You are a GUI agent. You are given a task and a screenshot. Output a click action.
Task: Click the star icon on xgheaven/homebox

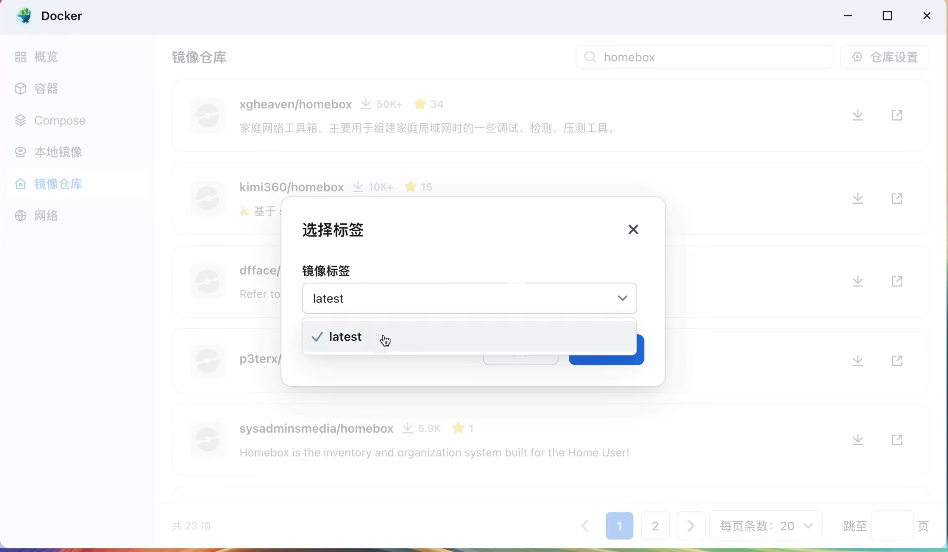[420, 104]
